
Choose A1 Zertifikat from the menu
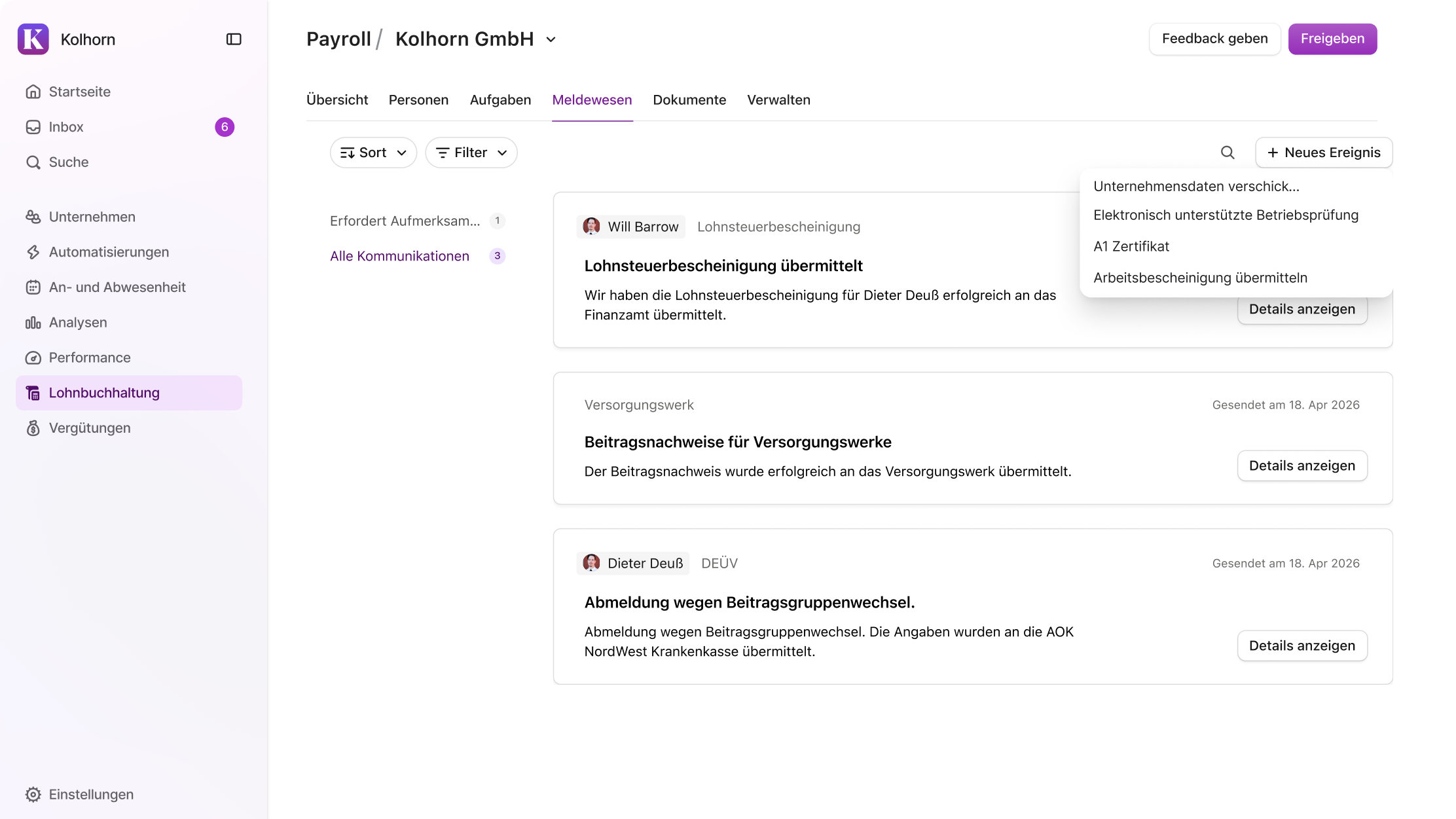(1235, 247)
